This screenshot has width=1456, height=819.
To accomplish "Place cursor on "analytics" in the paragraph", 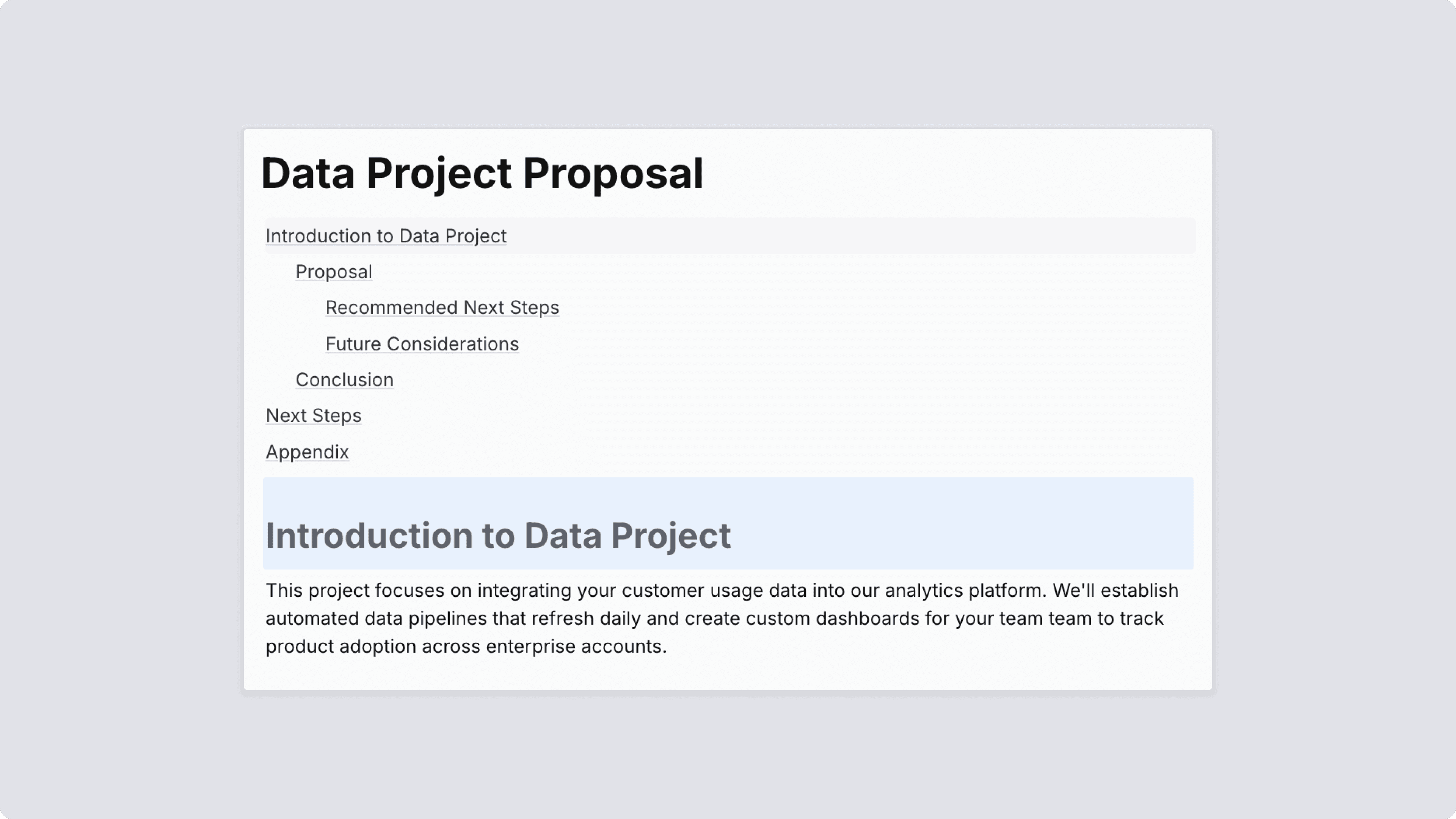I will [924, 590].
